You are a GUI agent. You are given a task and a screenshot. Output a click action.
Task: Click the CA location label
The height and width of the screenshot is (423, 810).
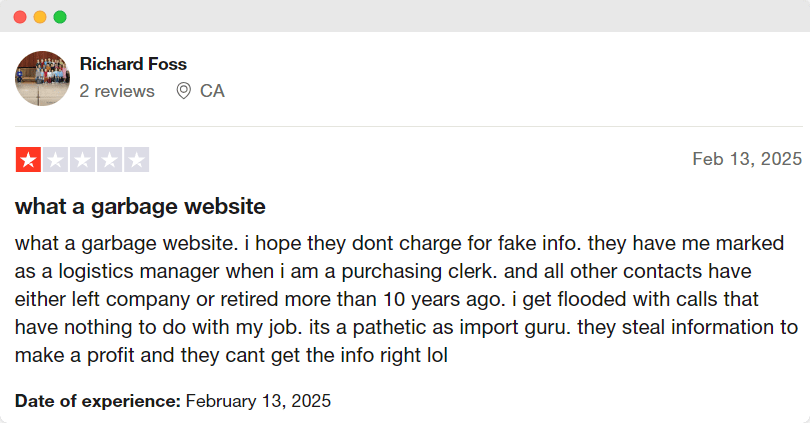[x=212, y=91]
